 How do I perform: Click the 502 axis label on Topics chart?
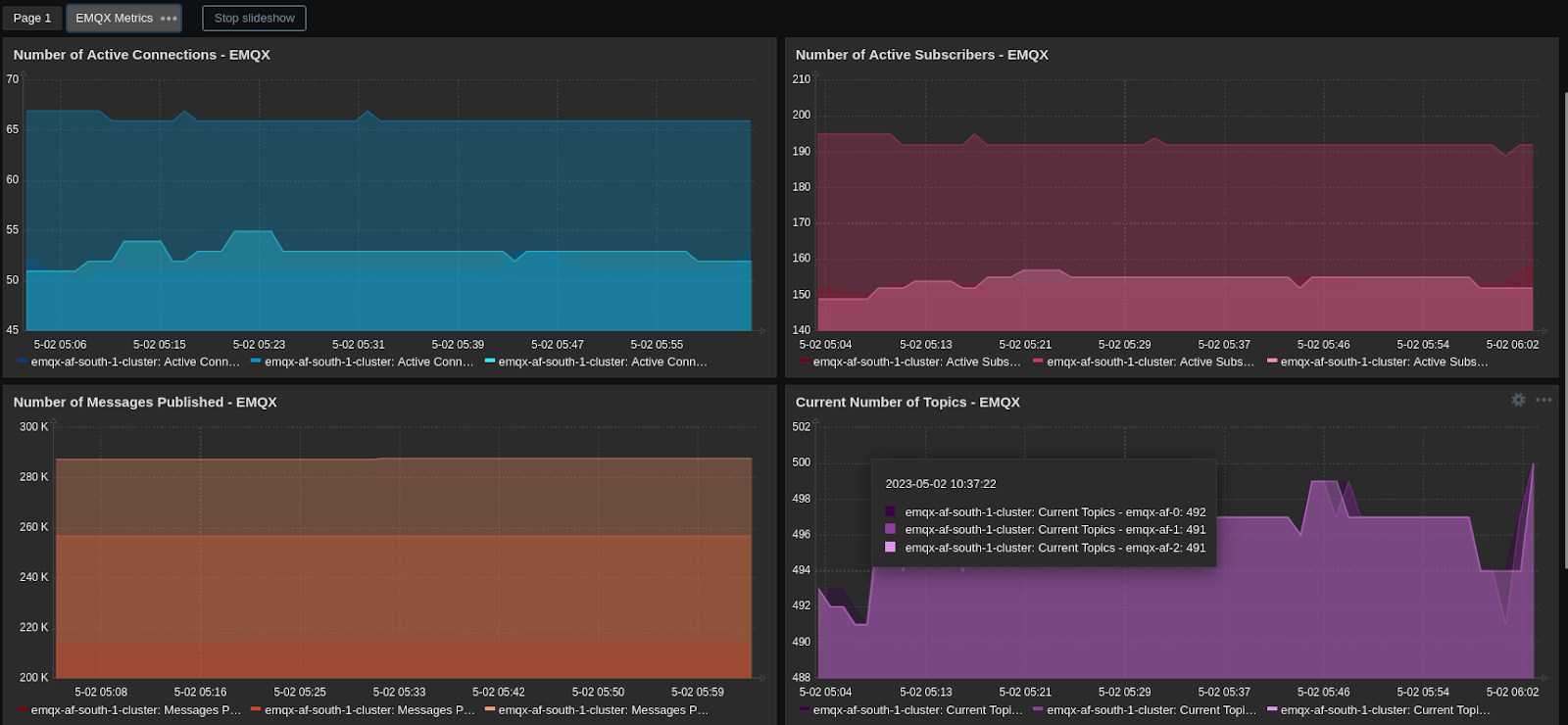click(x=801, y=427)
